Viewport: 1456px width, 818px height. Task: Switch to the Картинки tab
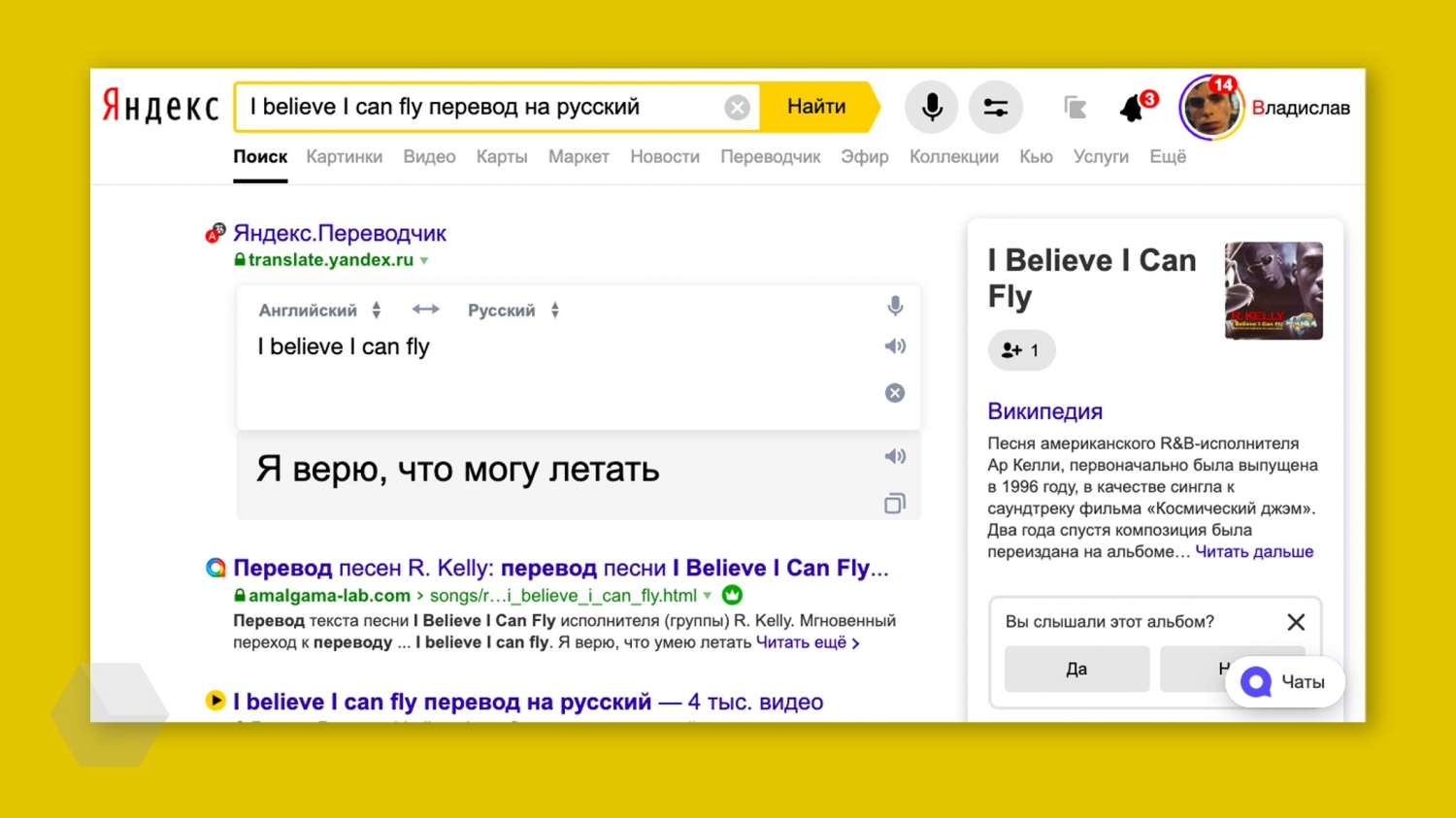pos(344,157)
